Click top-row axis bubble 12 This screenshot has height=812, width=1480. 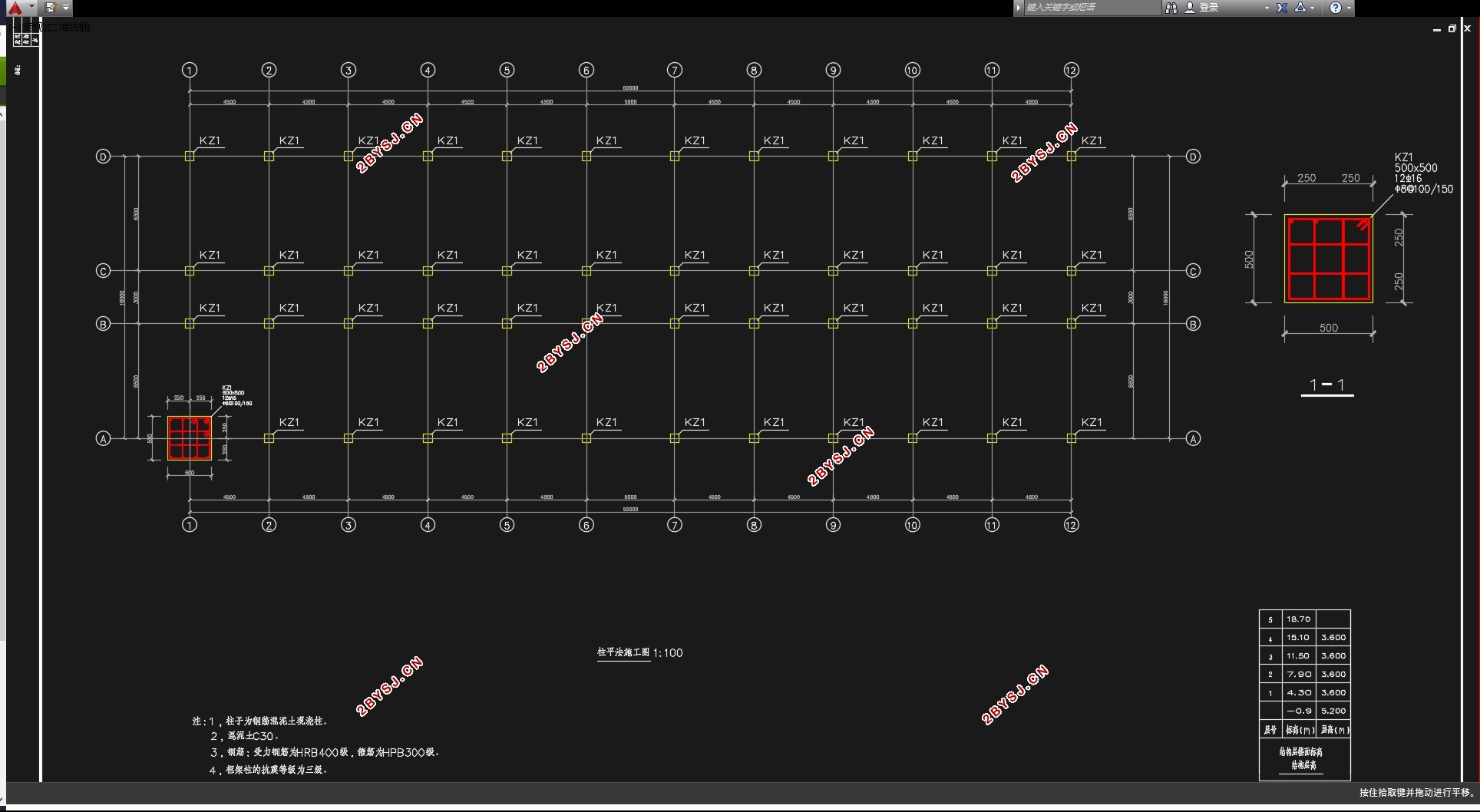(1072, 71)
